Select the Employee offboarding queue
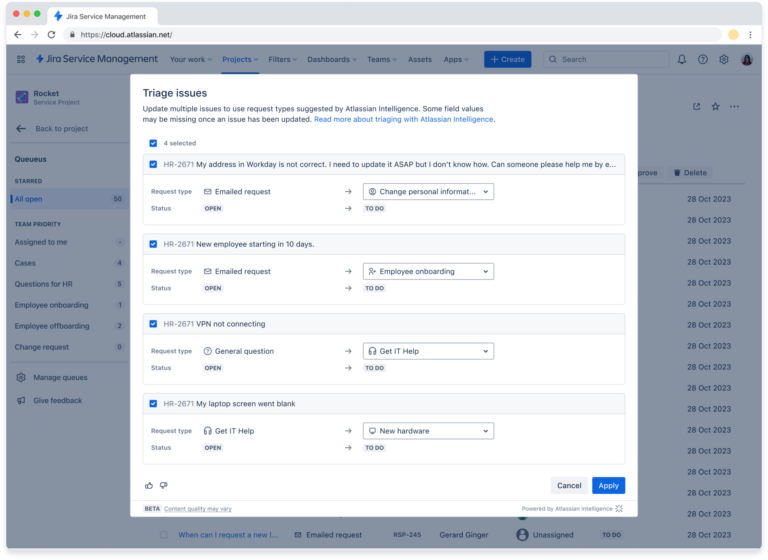The width and height of the screenshot is (768, 560). [x=69, y=326]
